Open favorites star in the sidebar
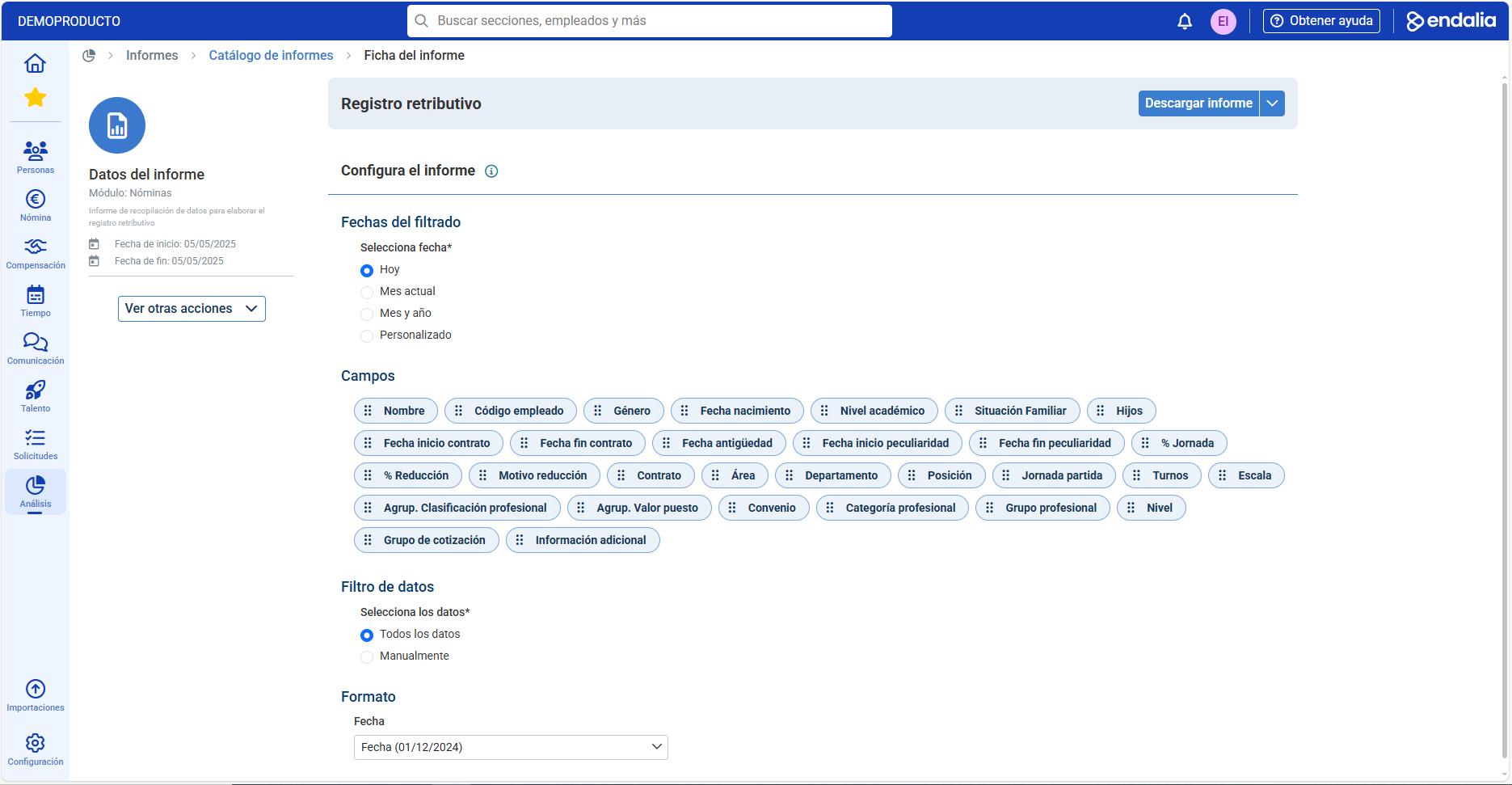Screen dimensions: 1512x785 [35, 98]
